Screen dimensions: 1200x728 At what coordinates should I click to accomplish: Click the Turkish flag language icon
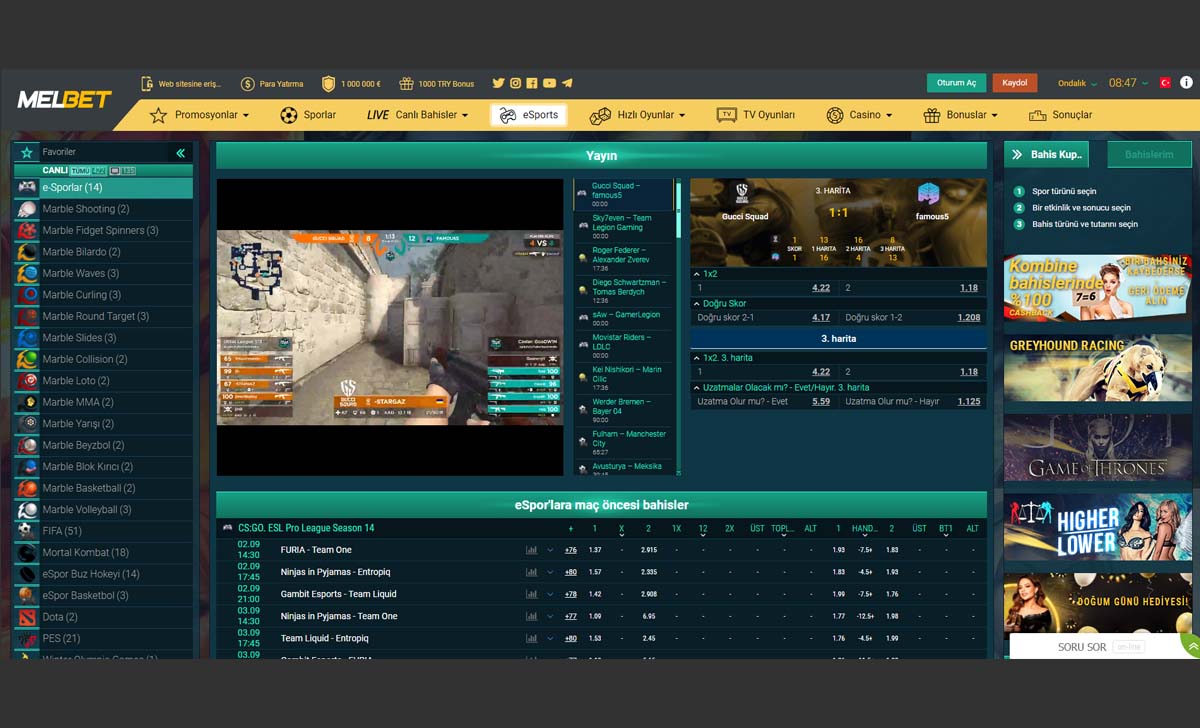tap(1165, 83)
